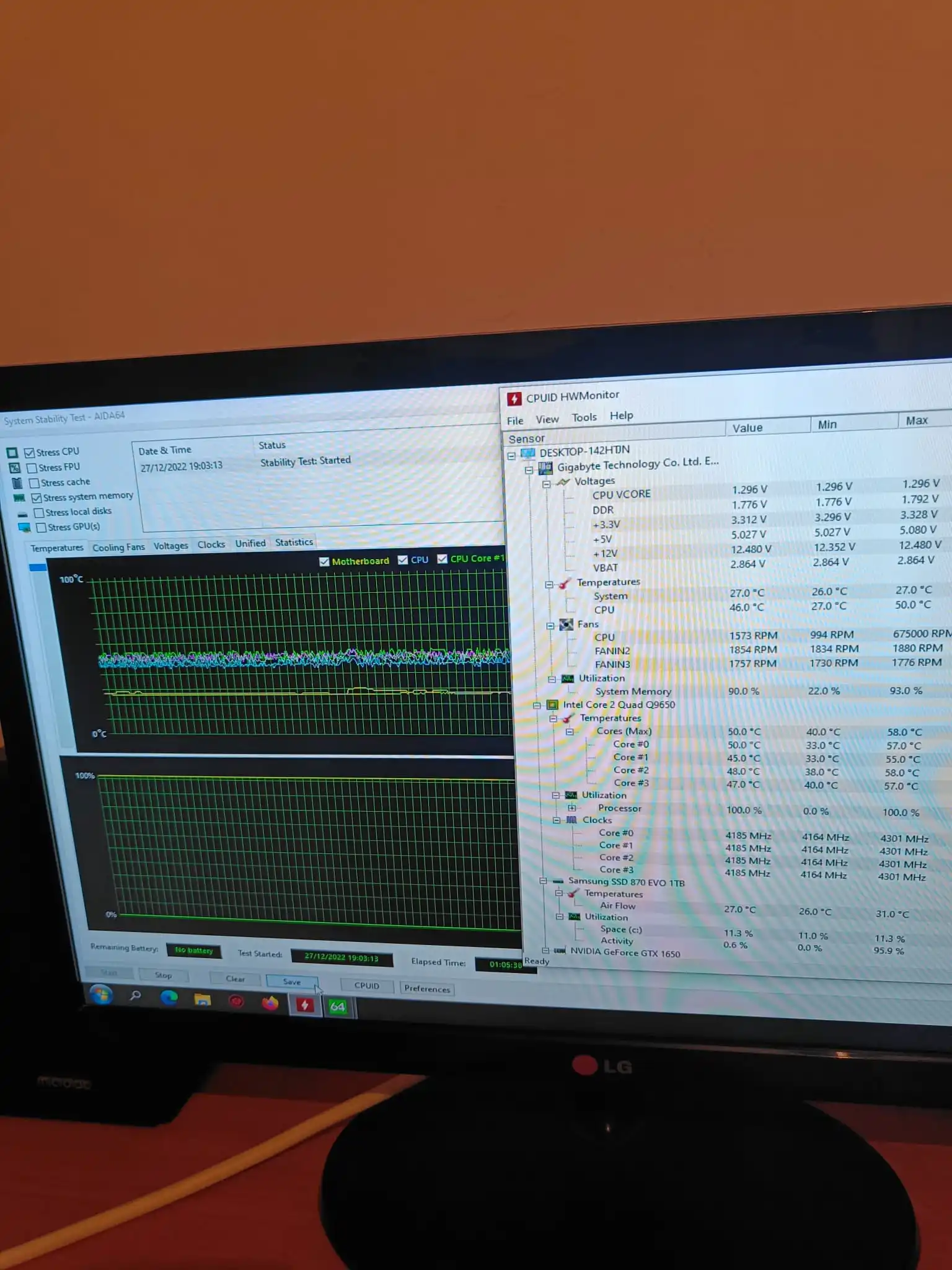Click the Max column header

925,420
